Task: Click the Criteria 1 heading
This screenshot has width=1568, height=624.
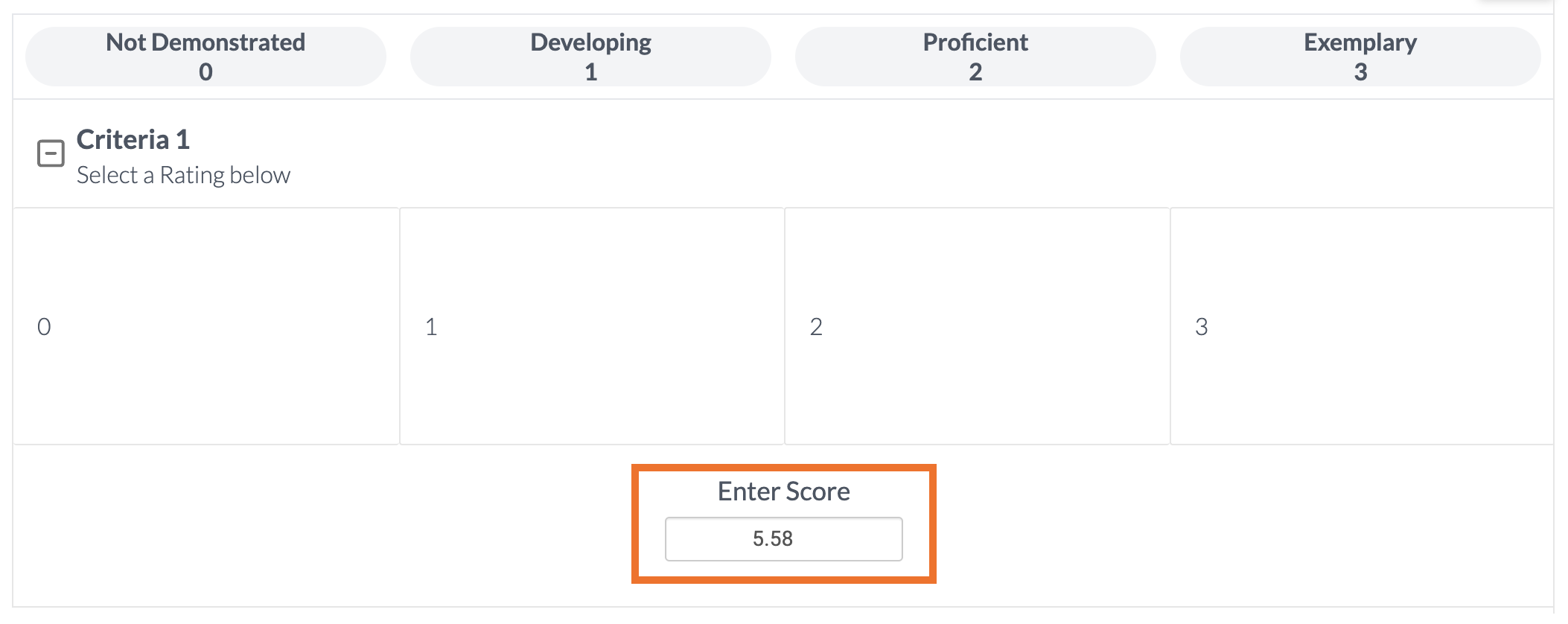Action: tap(133, 140)
